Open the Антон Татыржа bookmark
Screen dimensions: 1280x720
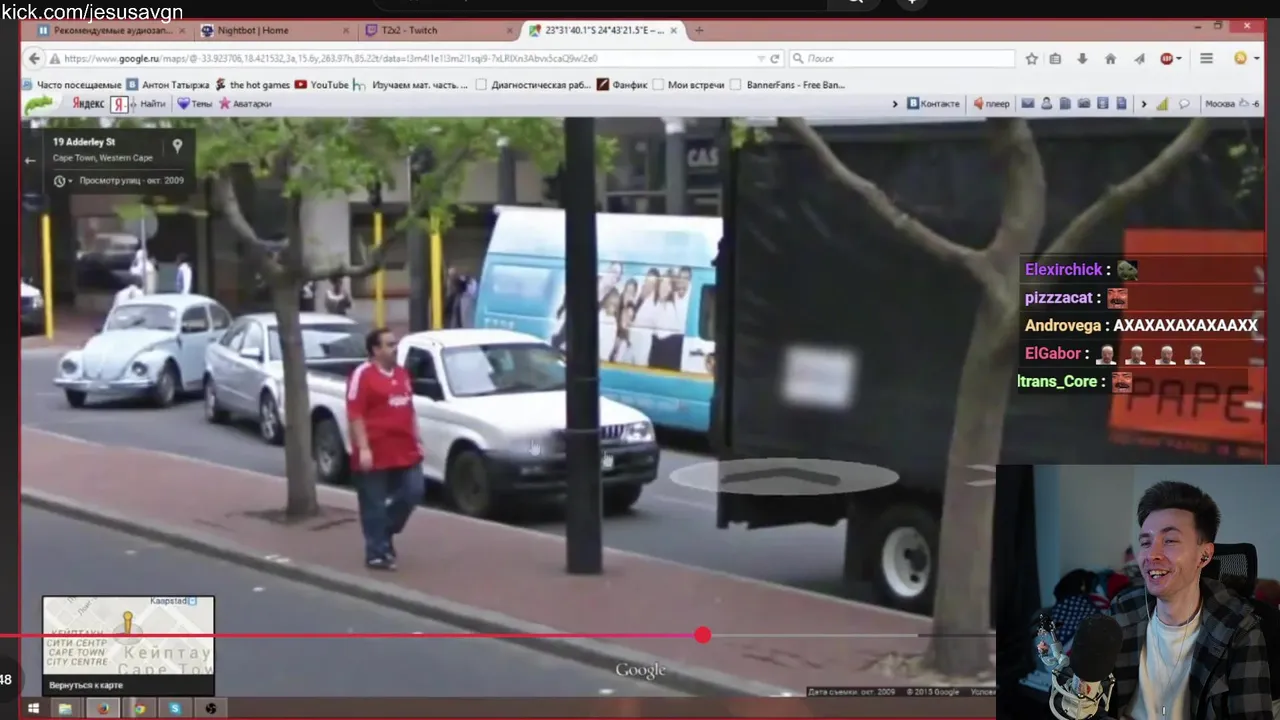[x=168, y=85]
